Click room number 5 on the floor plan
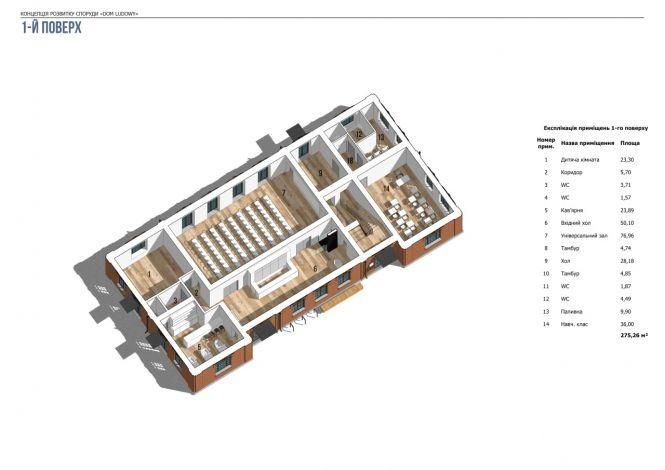The width and height of the screenshot is (665, 470). point(198,347)
